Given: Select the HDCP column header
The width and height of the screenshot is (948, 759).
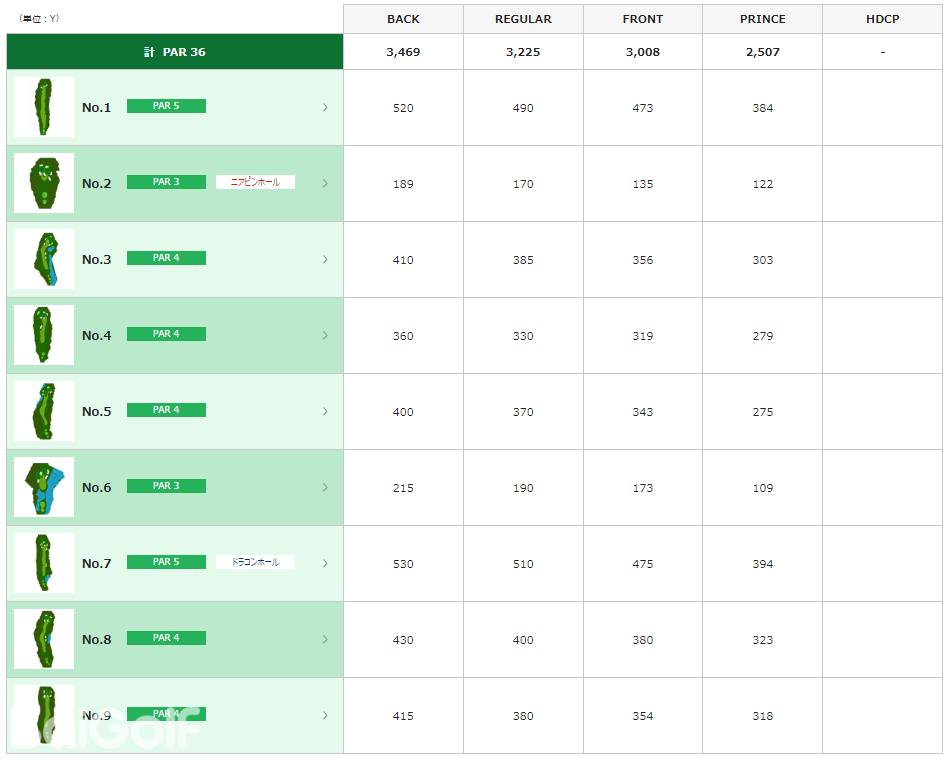Looking at the screenshot, I should [x=882, y=19].
